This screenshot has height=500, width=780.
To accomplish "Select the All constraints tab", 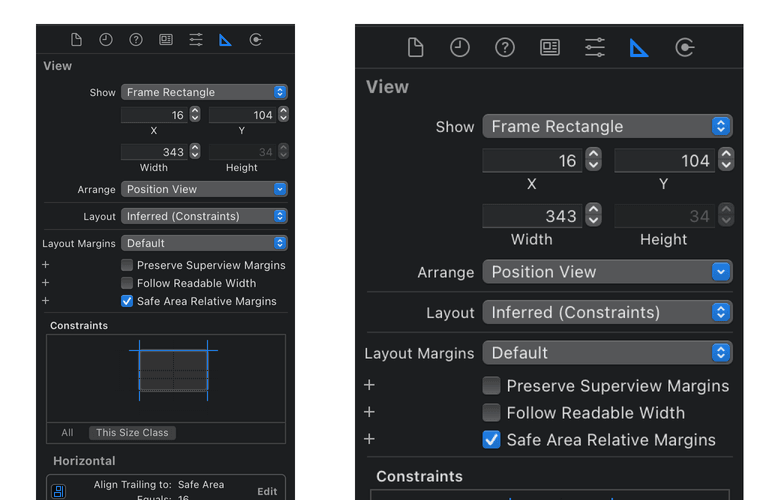I will click(67, 433).
